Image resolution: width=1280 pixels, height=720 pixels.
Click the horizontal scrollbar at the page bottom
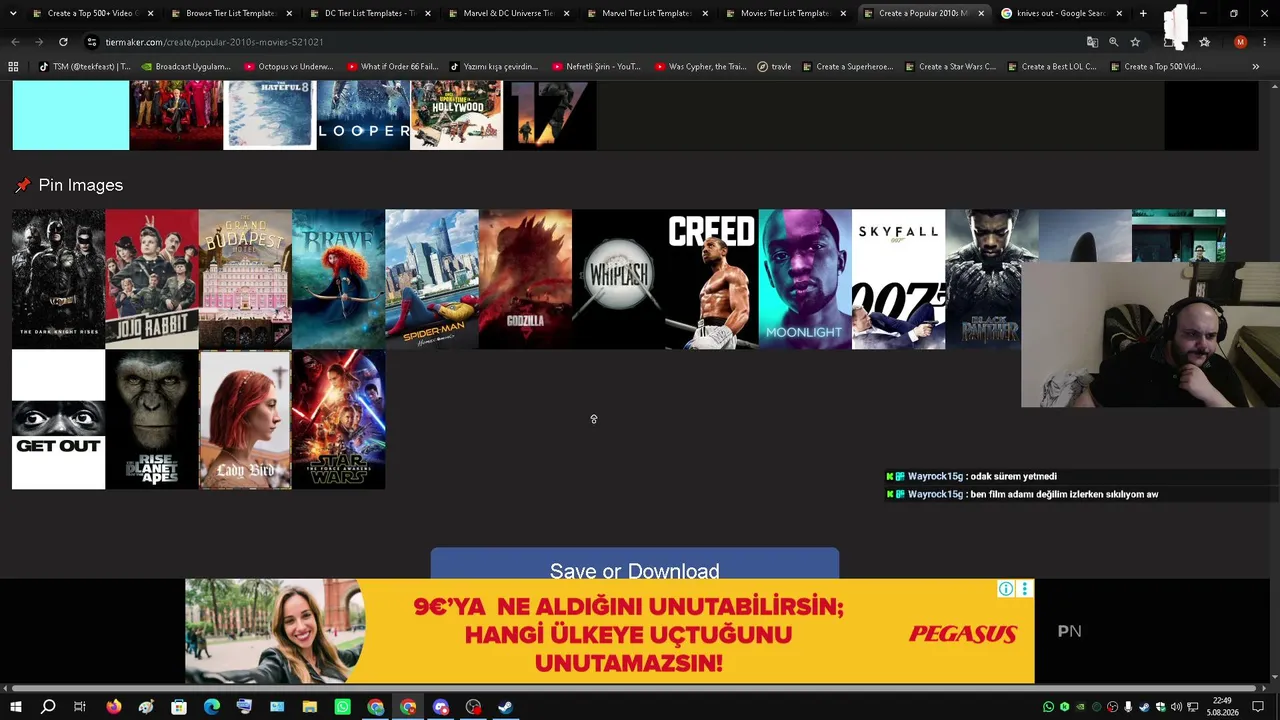point(632,688)
